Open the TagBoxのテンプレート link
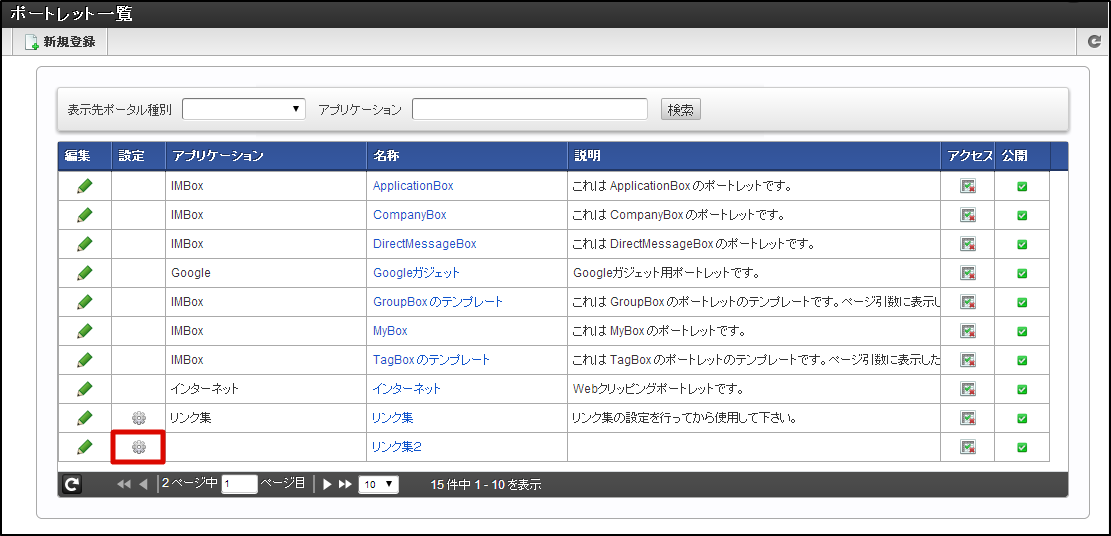 pyautogui.click(x=432, y=360)
